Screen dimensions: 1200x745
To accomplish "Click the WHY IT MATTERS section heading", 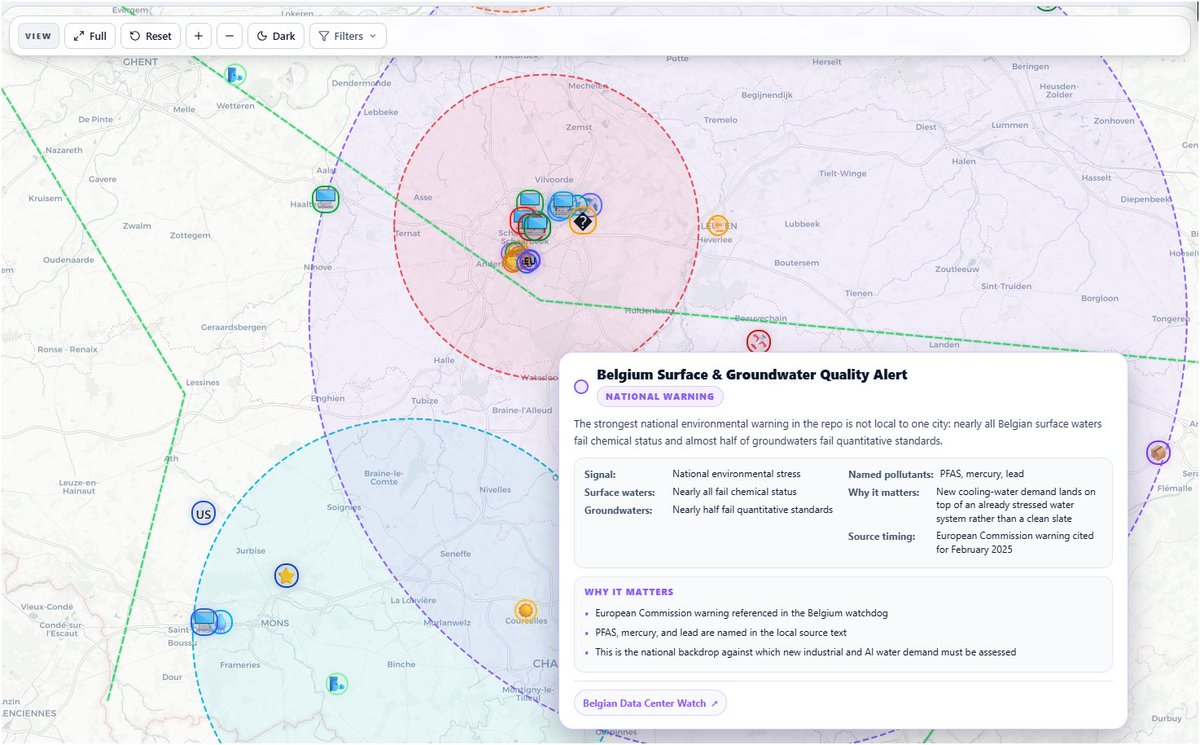I will [x=629, y=592].
